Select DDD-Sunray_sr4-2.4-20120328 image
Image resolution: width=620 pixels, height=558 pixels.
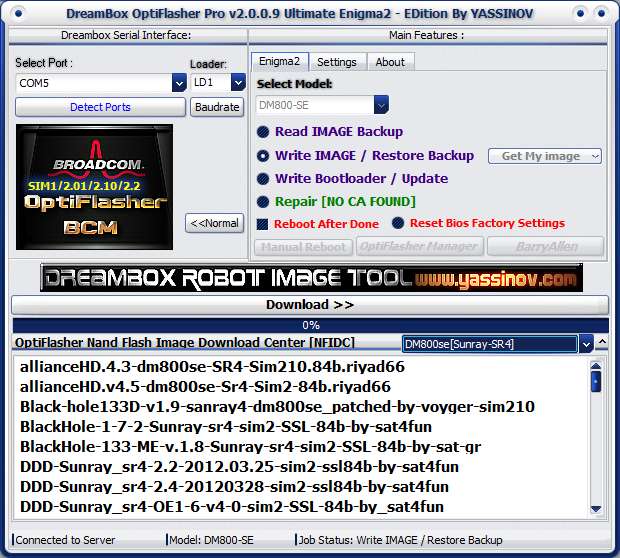pyautogui.click(x=234, y=487)
